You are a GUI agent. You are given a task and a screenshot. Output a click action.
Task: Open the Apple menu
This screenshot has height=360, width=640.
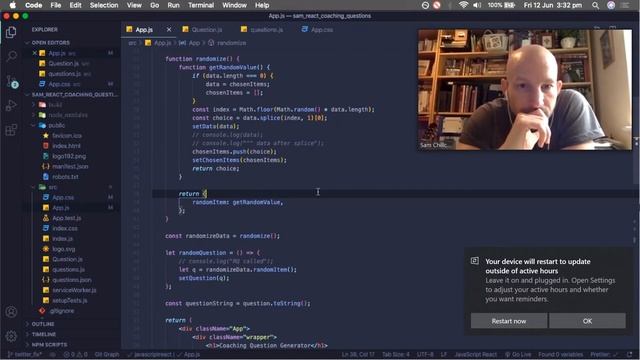12,5
